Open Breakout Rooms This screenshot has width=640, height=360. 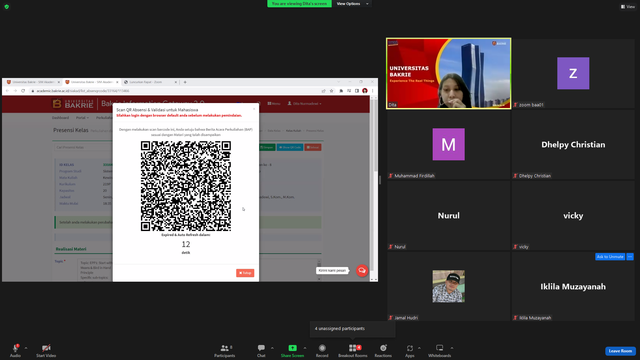pos(353,350)
